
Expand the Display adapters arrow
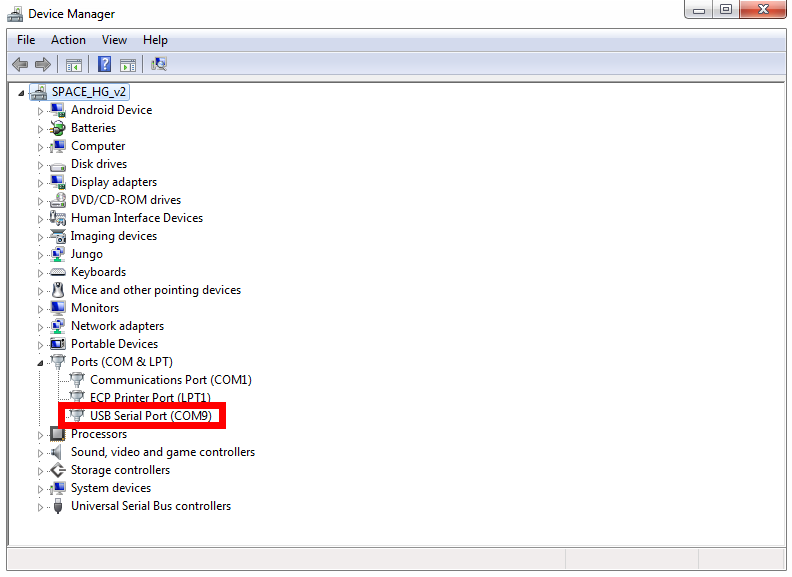pyautogui.click(x=40, y=183)
